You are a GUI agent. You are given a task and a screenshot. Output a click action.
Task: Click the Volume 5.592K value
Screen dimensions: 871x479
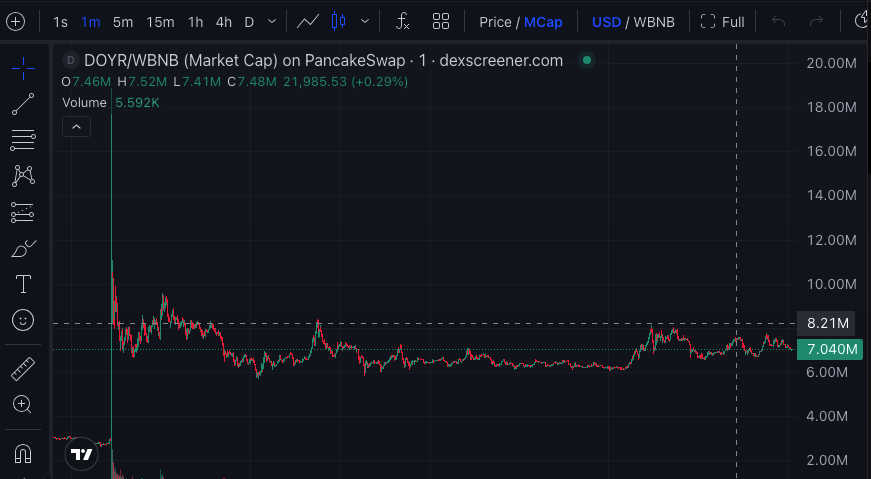coord(137,103)
